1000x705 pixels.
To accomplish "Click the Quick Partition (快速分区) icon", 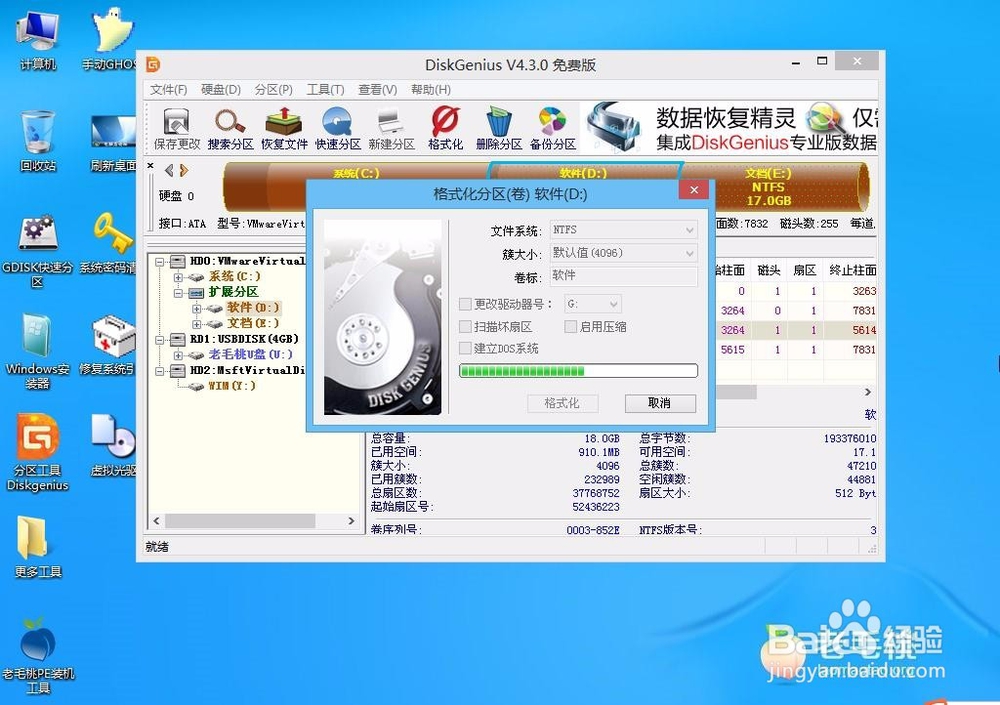I will (x=338, y=128).
